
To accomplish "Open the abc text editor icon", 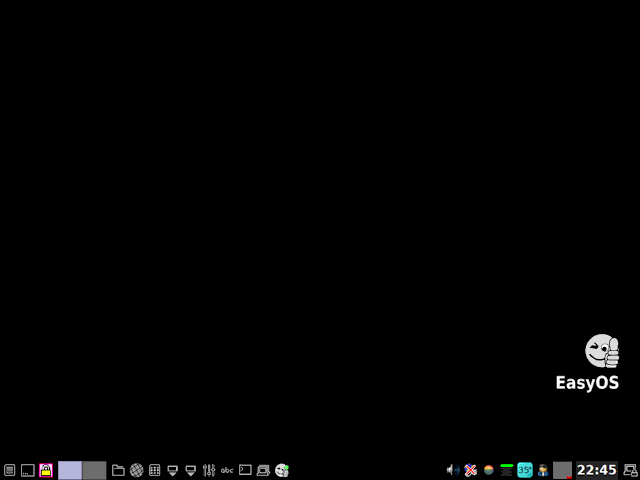I will tap(227, 470).
